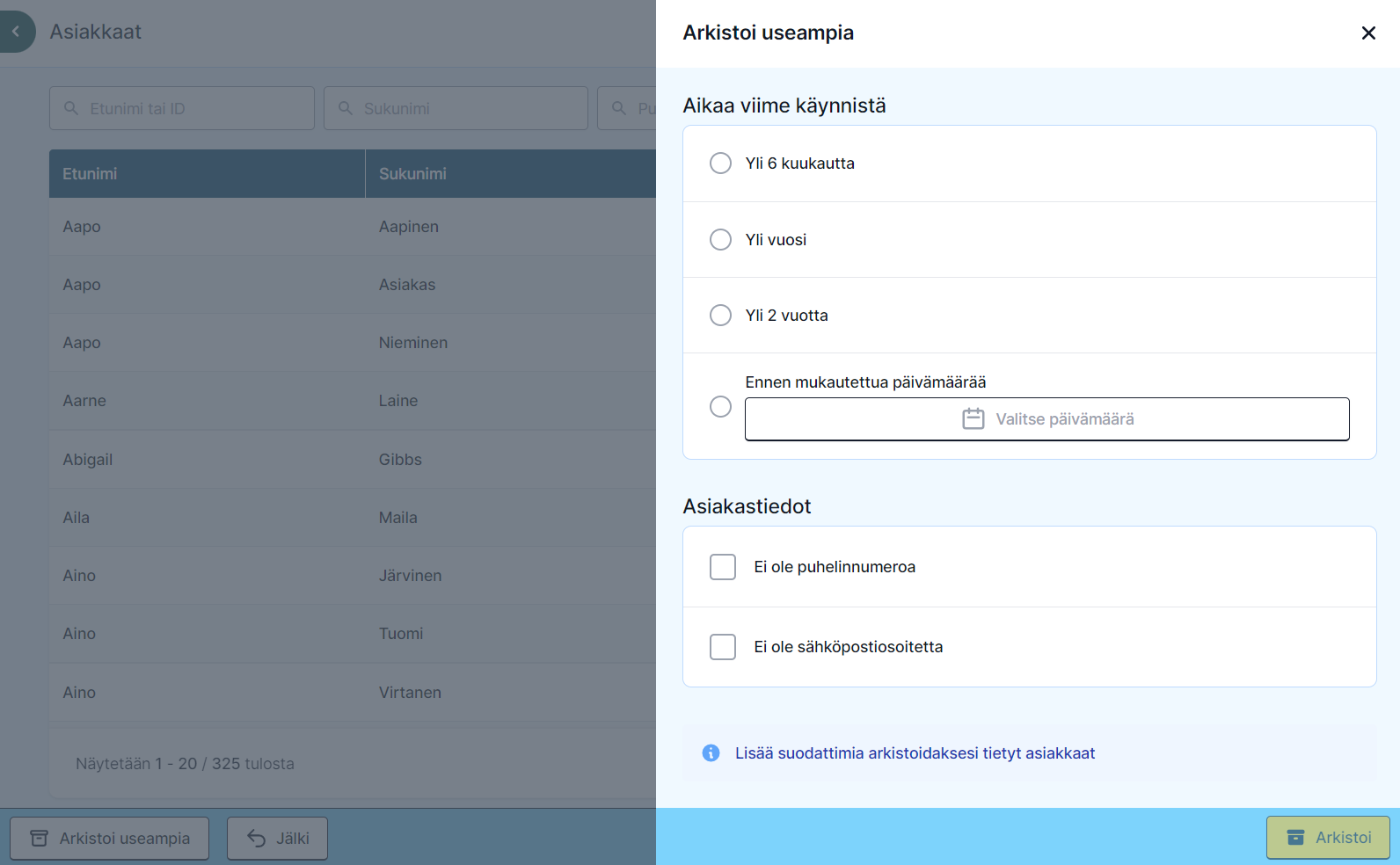Focus the Etunimi tai ID search field
This screenshot has width=1400, height=865.
click(182, 108)
